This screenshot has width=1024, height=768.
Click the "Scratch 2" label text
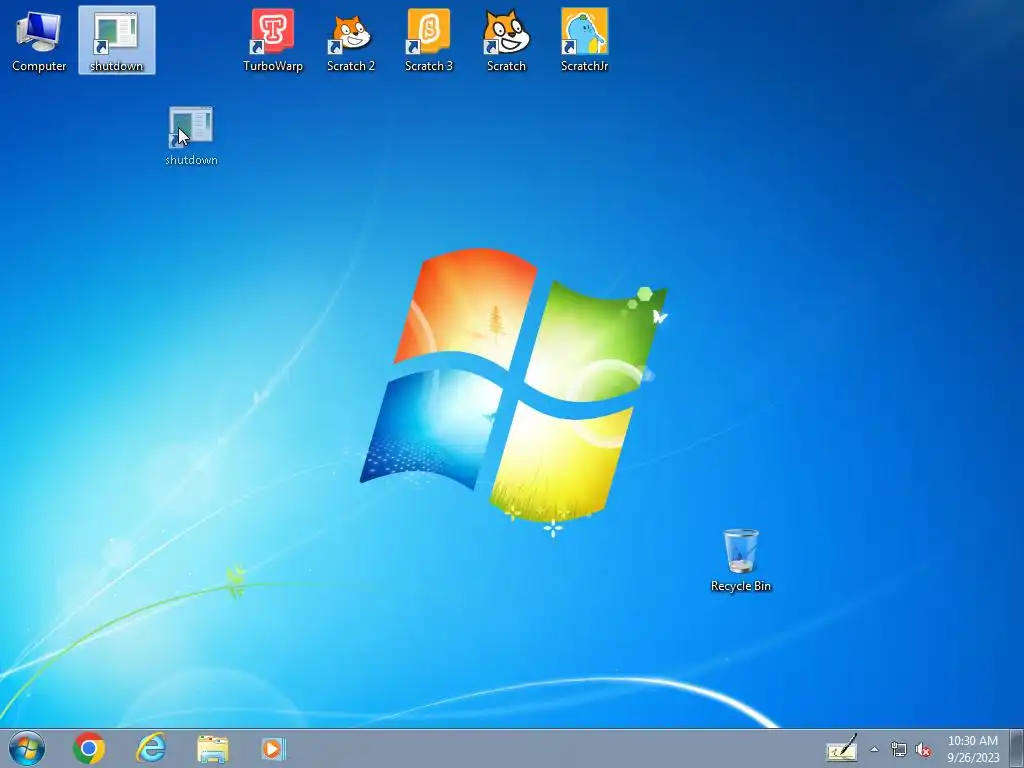coord(351,66)
